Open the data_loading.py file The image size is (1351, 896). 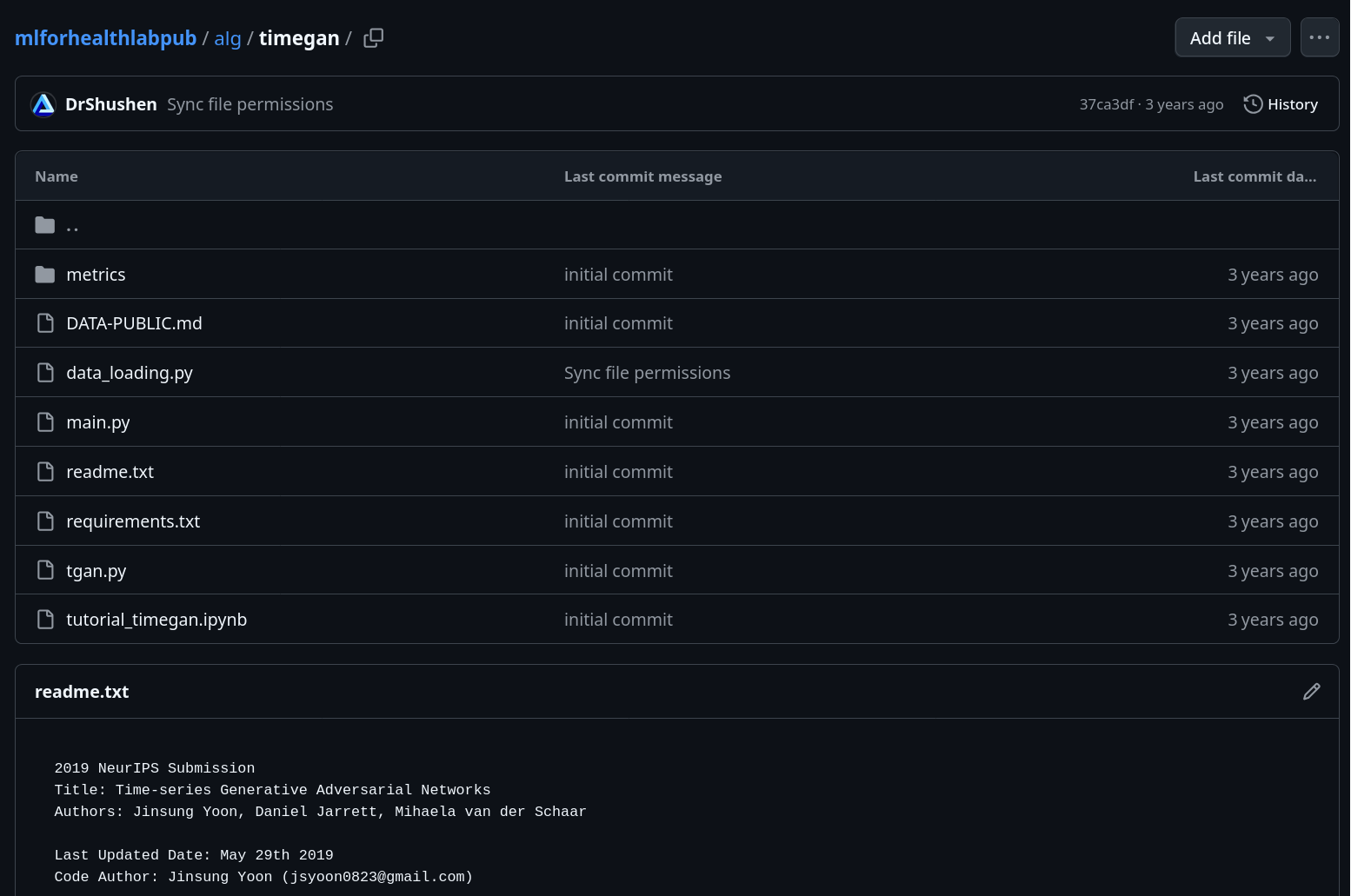point(129,373)
